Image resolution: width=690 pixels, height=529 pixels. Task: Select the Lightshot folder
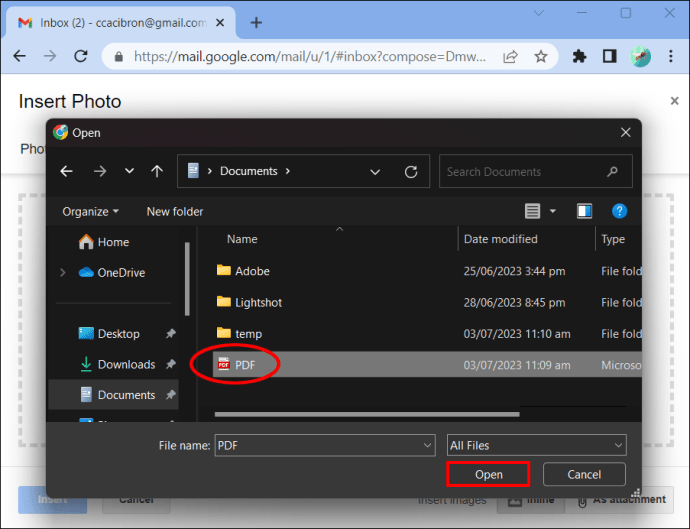249,302
